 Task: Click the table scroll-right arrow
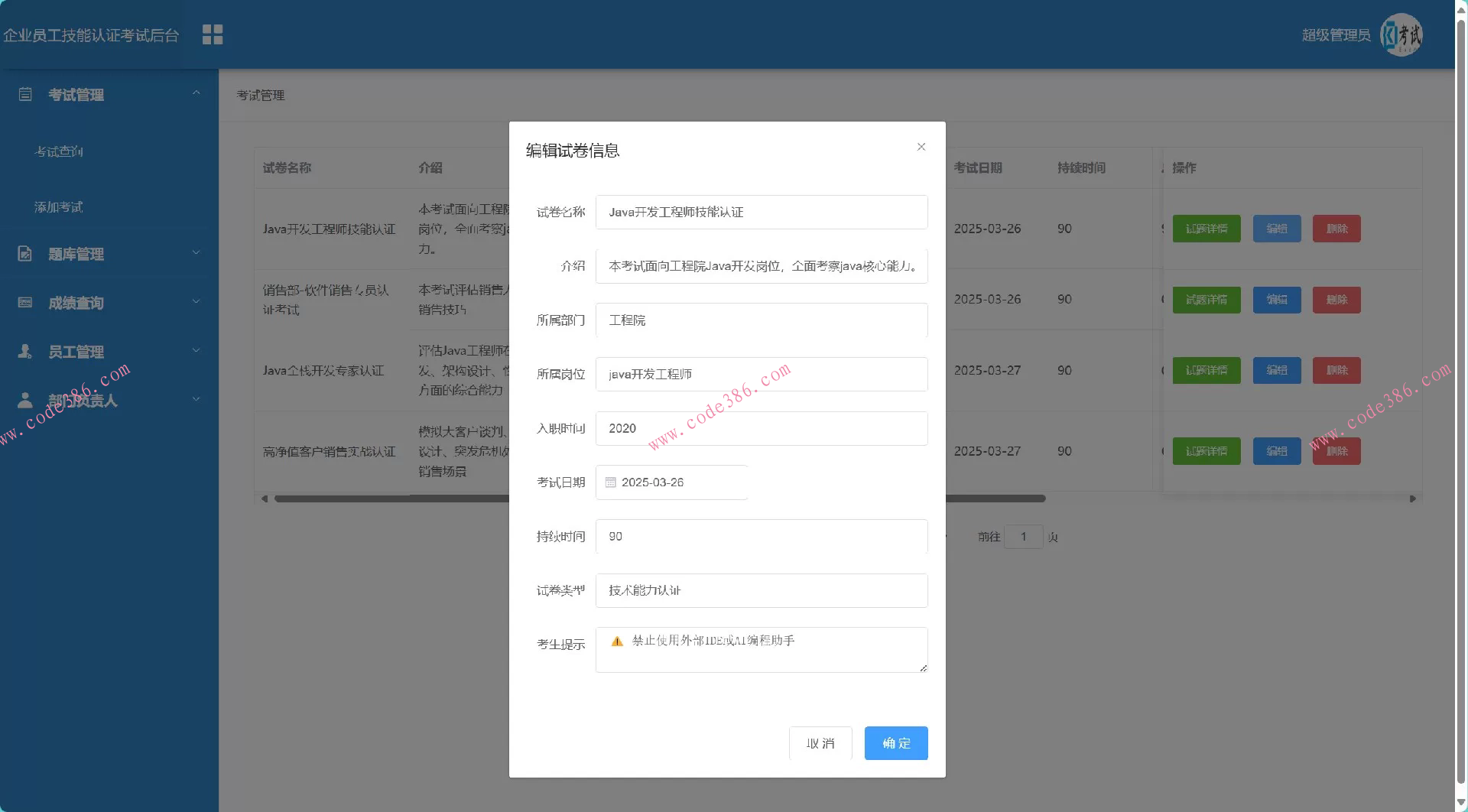point(1413,499)
